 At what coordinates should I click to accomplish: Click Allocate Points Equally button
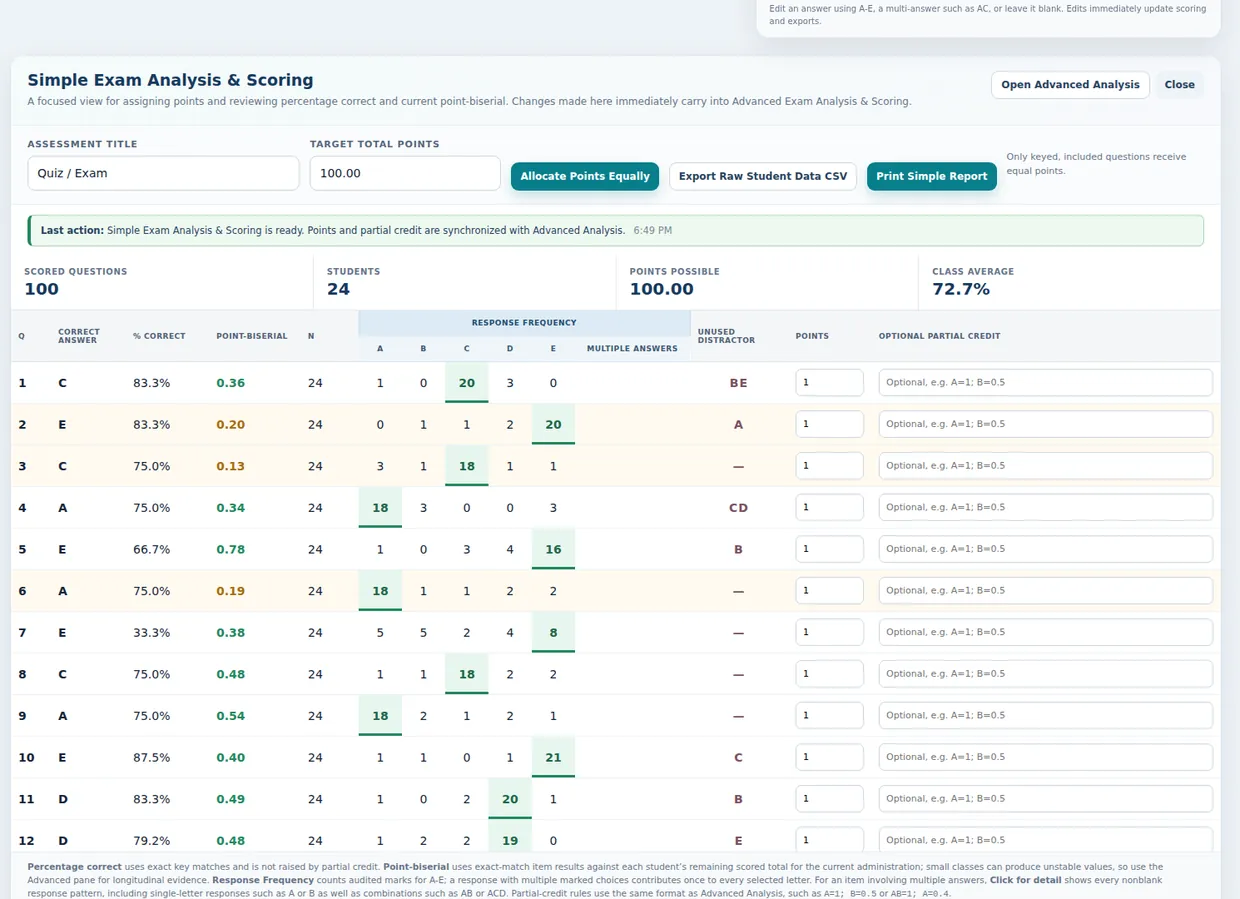585,176
